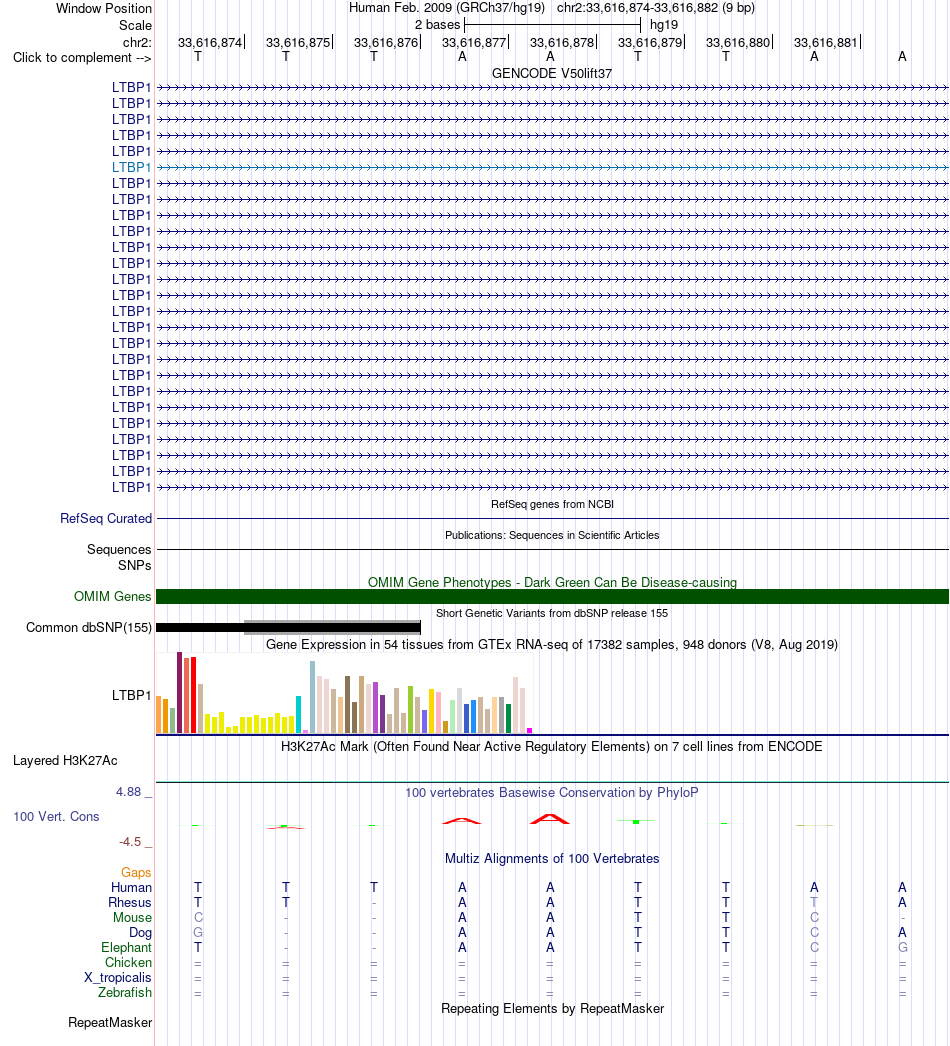Click the 'OMIM Genes' label
Image resolution: width=950 pixels, height=1046 pixels.
pos(113,596)
